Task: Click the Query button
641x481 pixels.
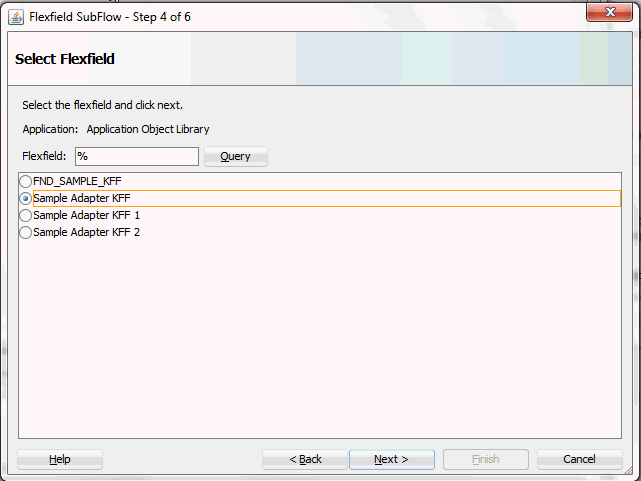Action: pyautogui.click(x=236, y=157)
